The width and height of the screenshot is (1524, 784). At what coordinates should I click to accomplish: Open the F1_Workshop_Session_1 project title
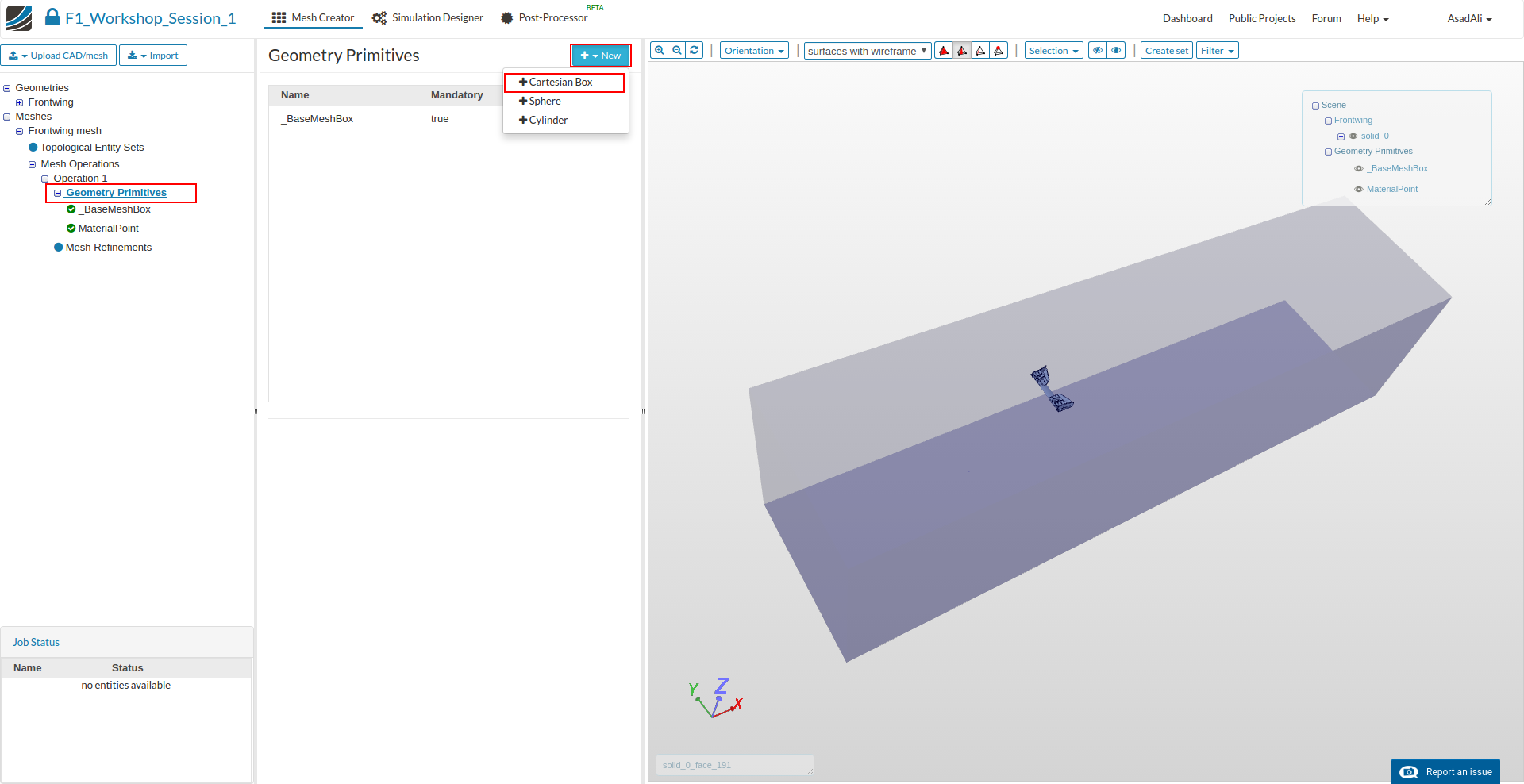point(151,18)
